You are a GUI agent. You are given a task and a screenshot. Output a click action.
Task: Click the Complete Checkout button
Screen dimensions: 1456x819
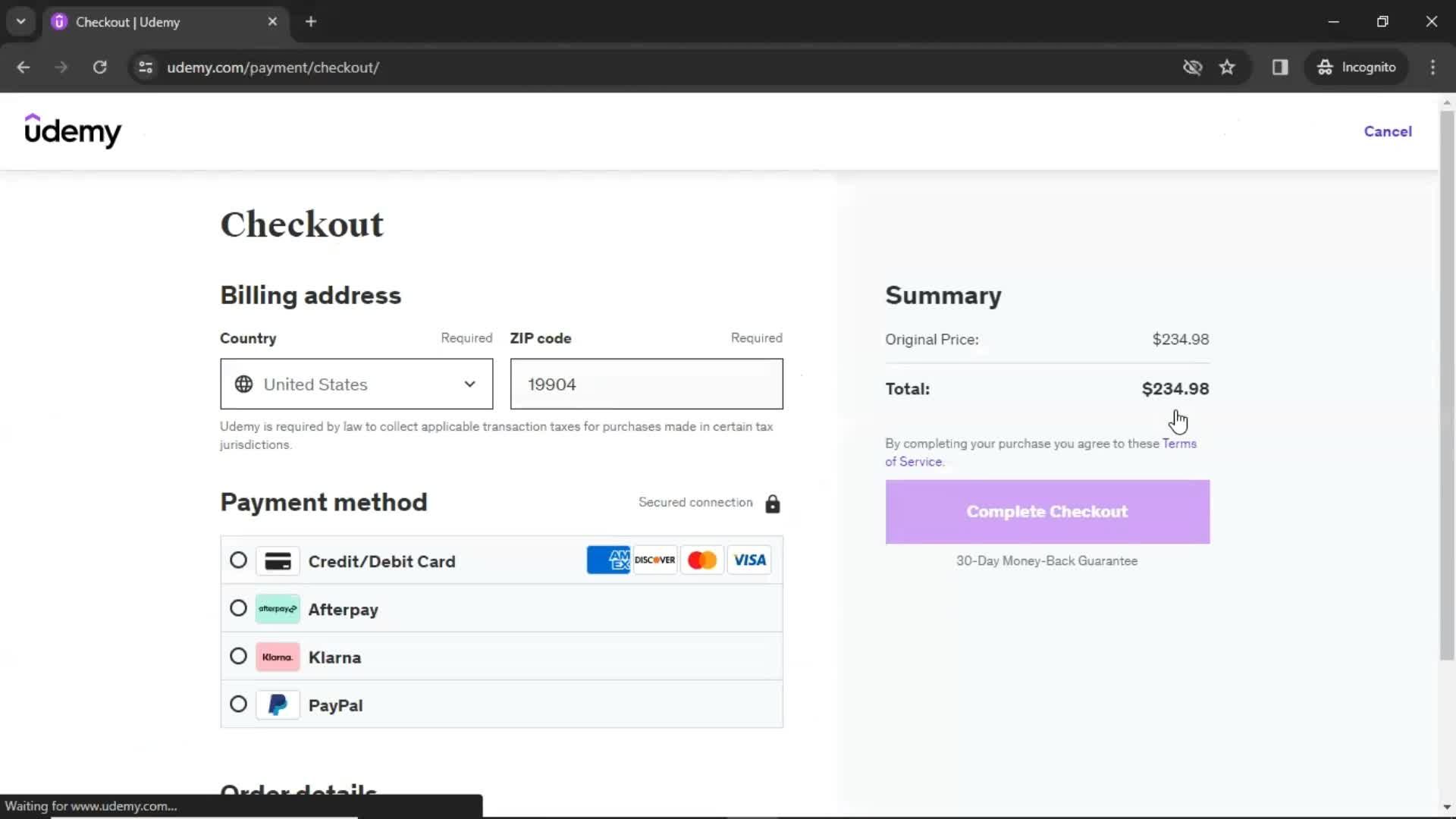[x=1047, y=511]
